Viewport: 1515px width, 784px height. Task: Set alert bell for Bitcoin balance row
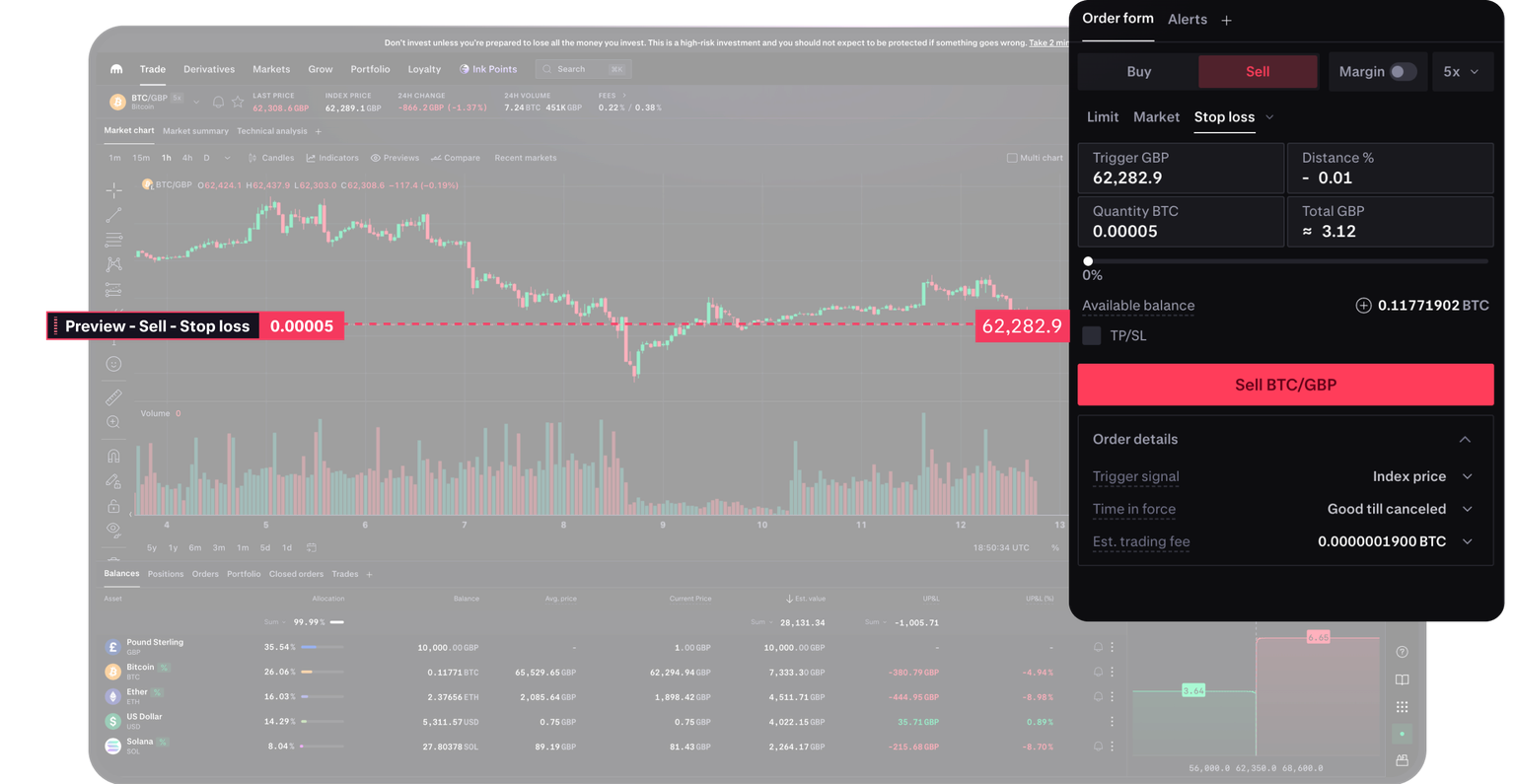(x=1098, y=672)
